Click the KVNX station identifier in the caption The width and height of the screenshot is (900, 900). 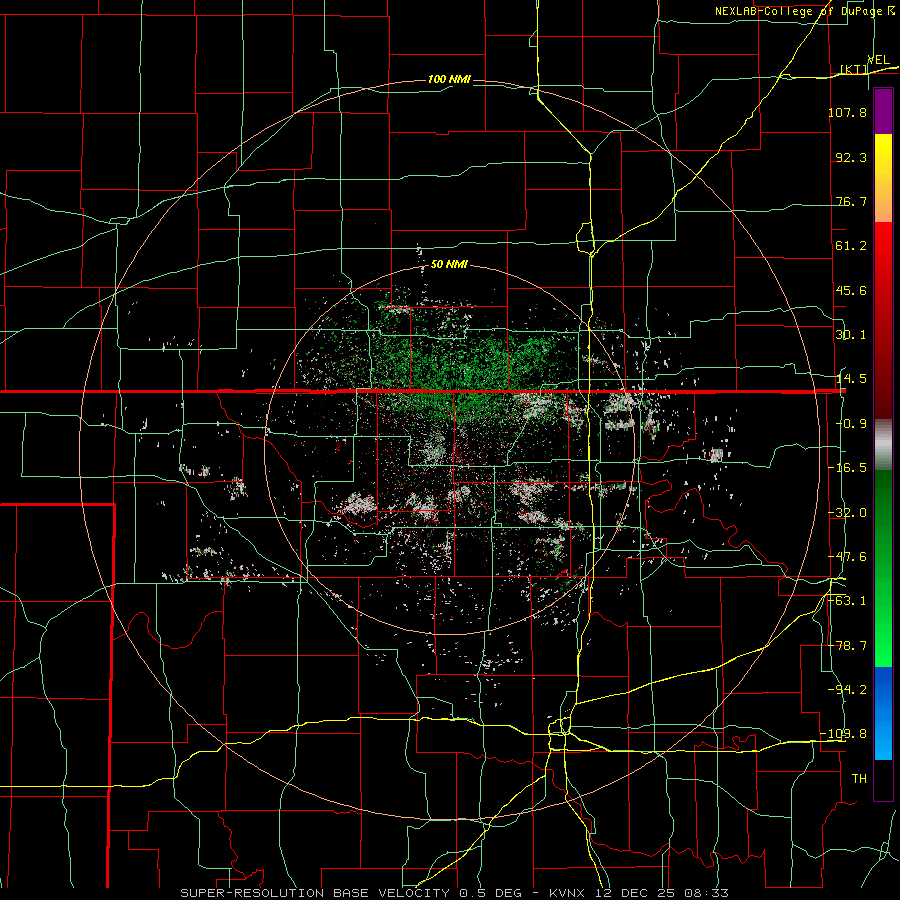click(566, 893)
